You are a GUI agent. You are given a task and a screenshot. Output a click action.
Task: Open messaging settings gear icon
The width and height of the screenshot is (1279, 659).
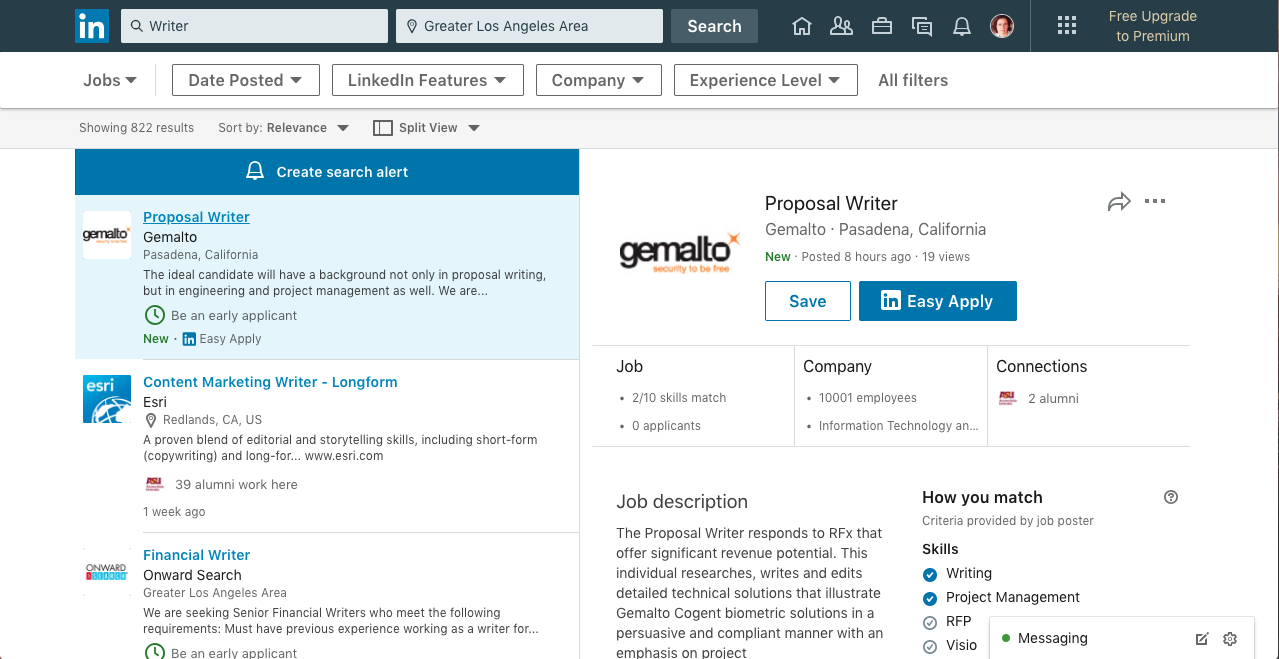1230,639
